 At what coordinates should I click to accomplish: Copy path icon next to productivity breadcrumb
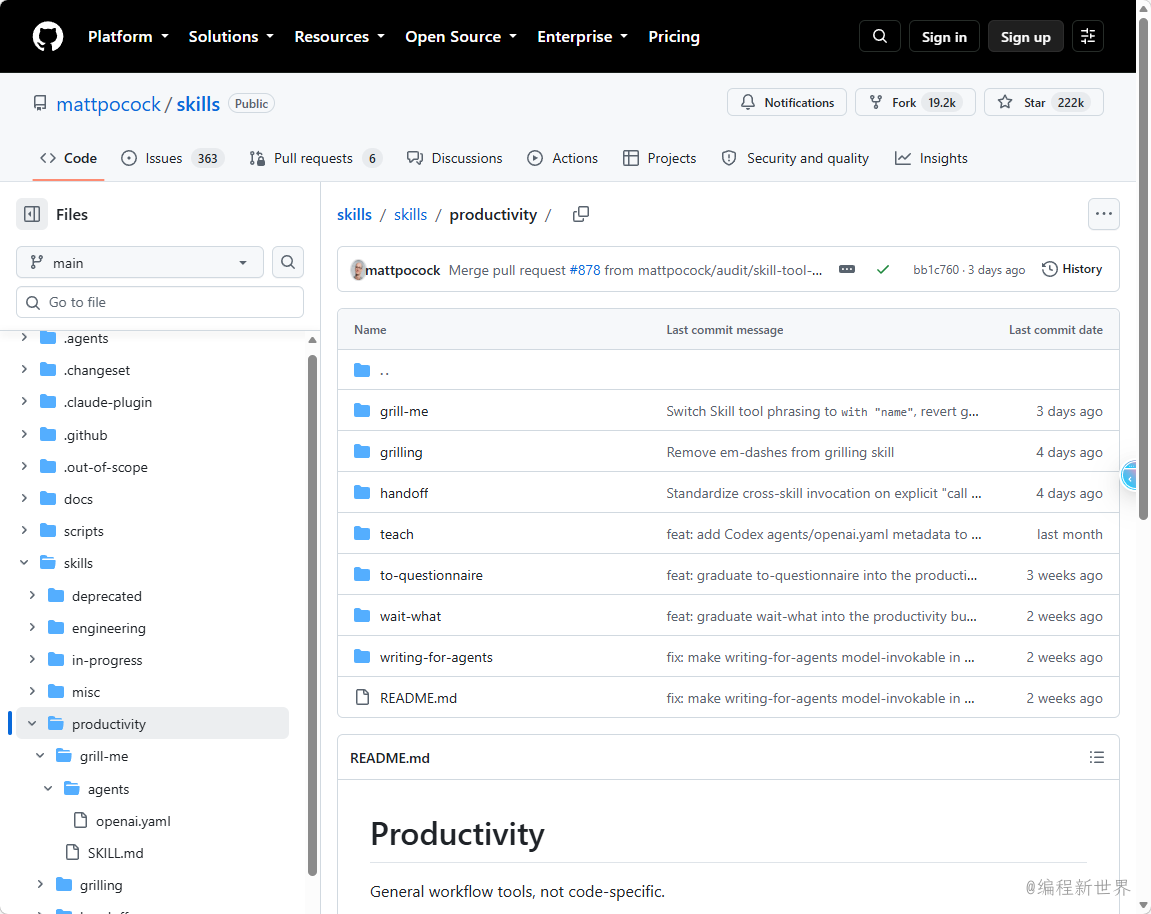[581, 214]
